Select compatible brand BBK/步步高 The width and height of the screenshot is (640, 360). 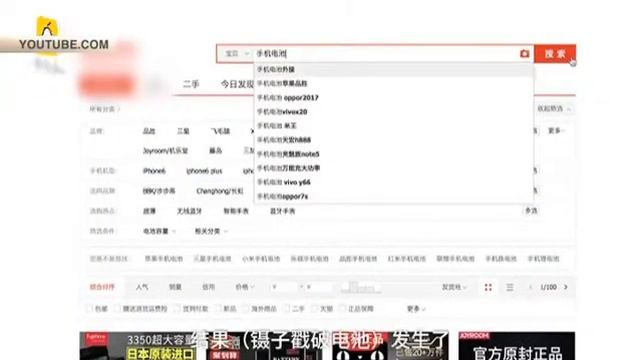click(x=159, y=191)
